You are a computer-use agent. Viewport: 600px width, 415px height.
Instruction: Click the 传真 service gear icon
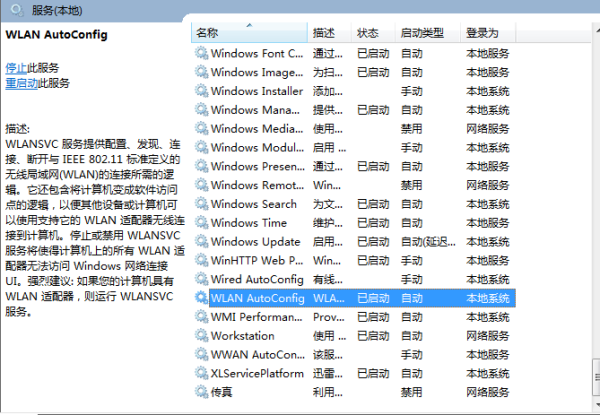(201, 392)
